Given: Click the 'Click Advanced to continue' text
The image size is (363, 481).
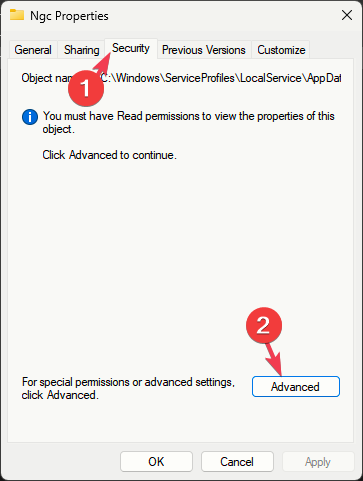Looking at the screenshot, I should point(109,155).
